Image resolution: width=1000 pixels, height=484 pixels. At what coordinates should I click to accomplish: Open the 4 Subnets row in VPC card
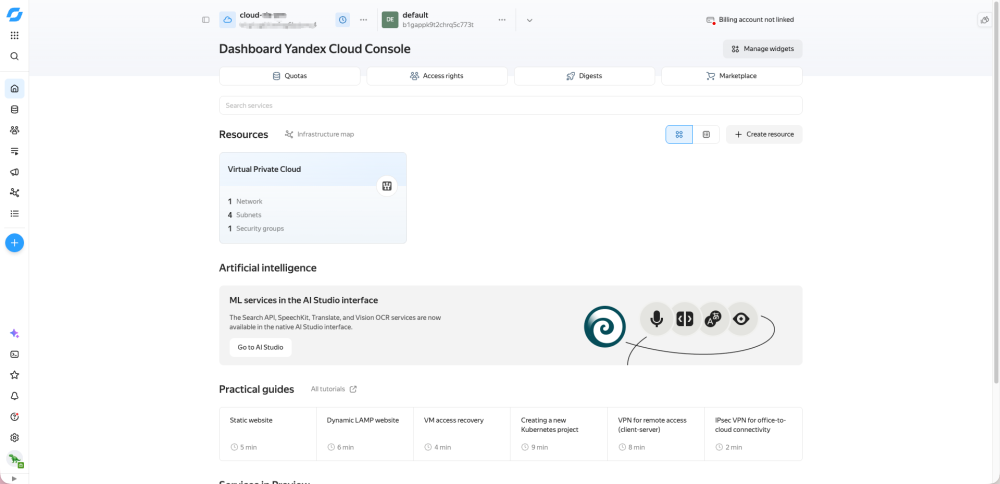(x=245, y=215)
